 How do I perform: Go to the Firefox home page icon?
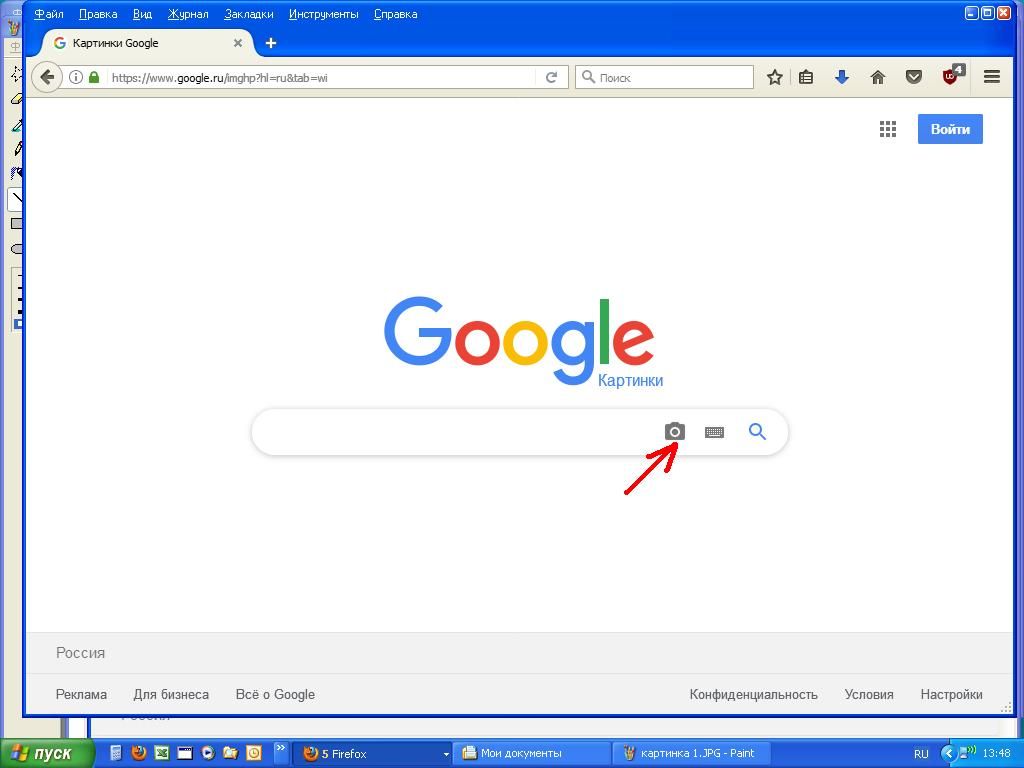[878, 77]
